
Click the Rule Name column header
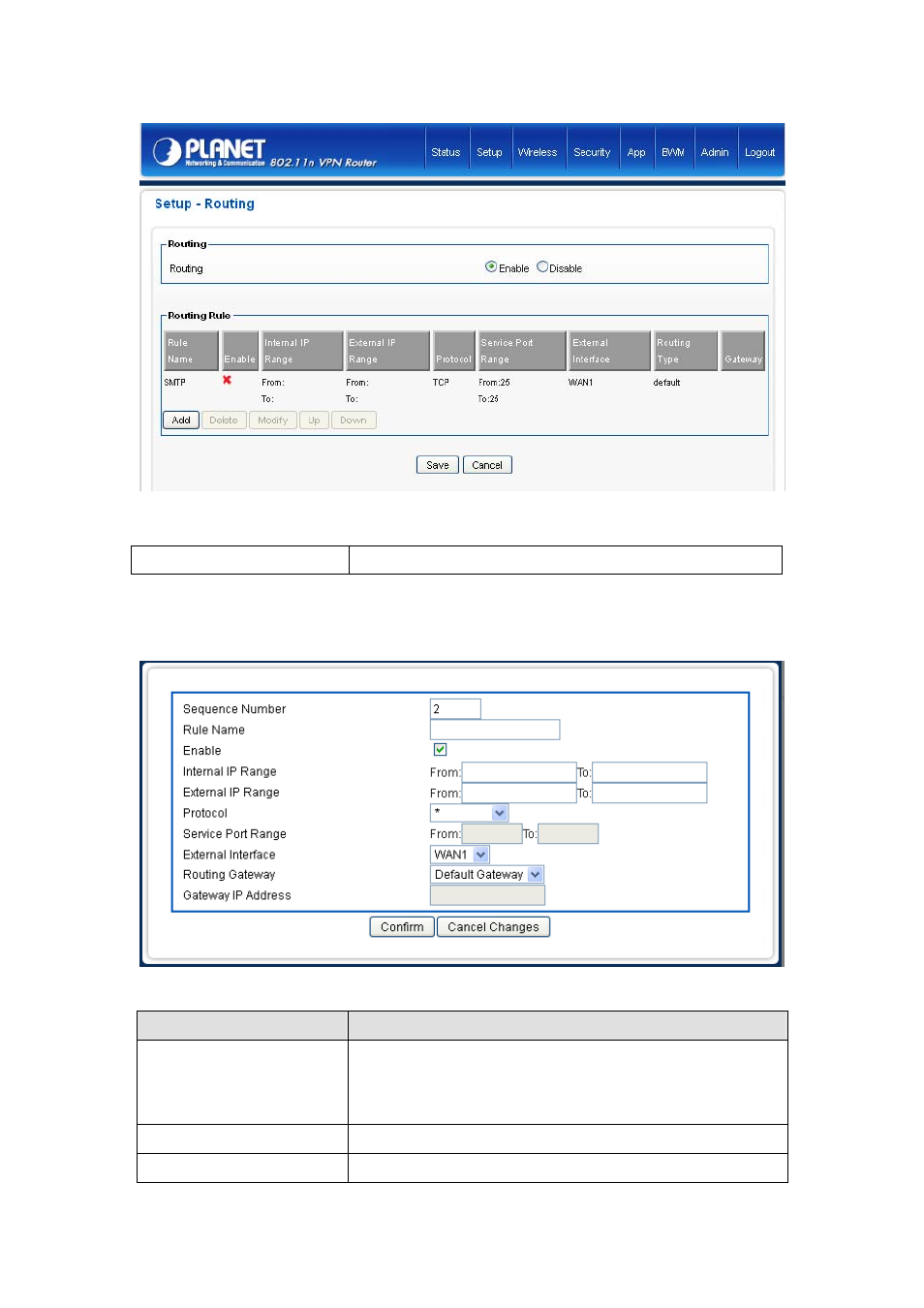[x=192, y=351]
